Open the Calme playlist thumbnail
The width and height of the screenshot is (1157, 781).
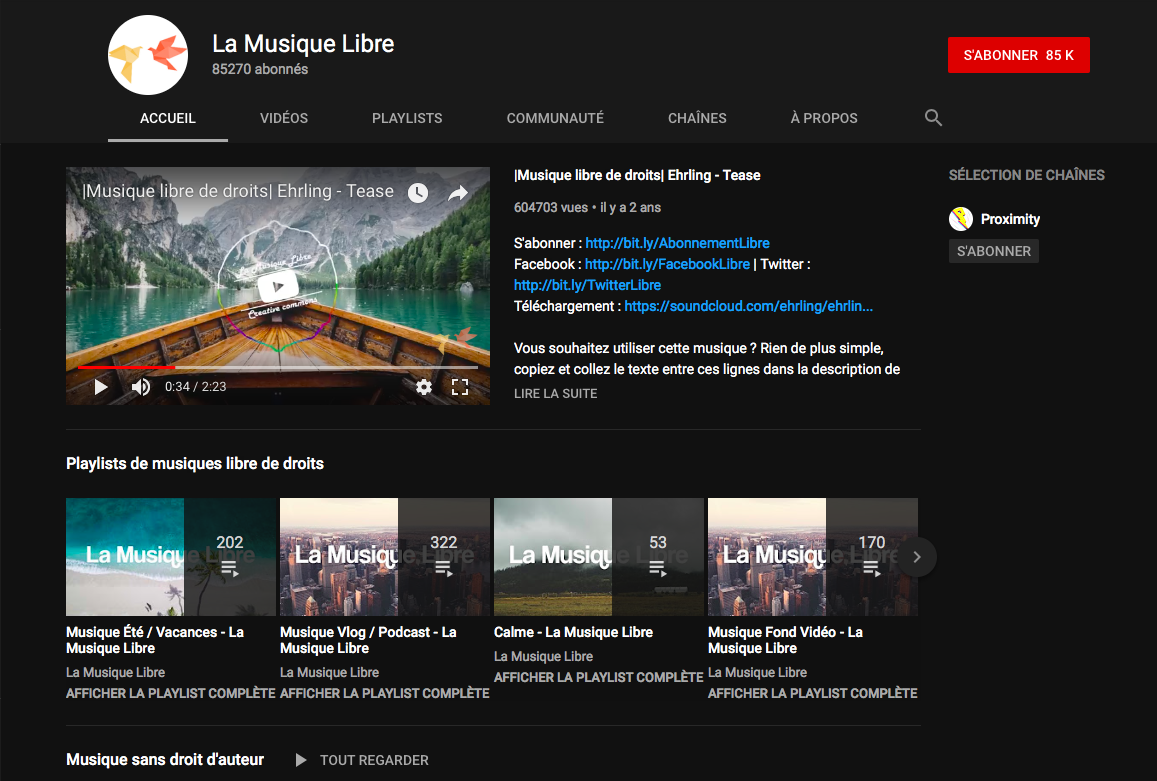point(598,557)
